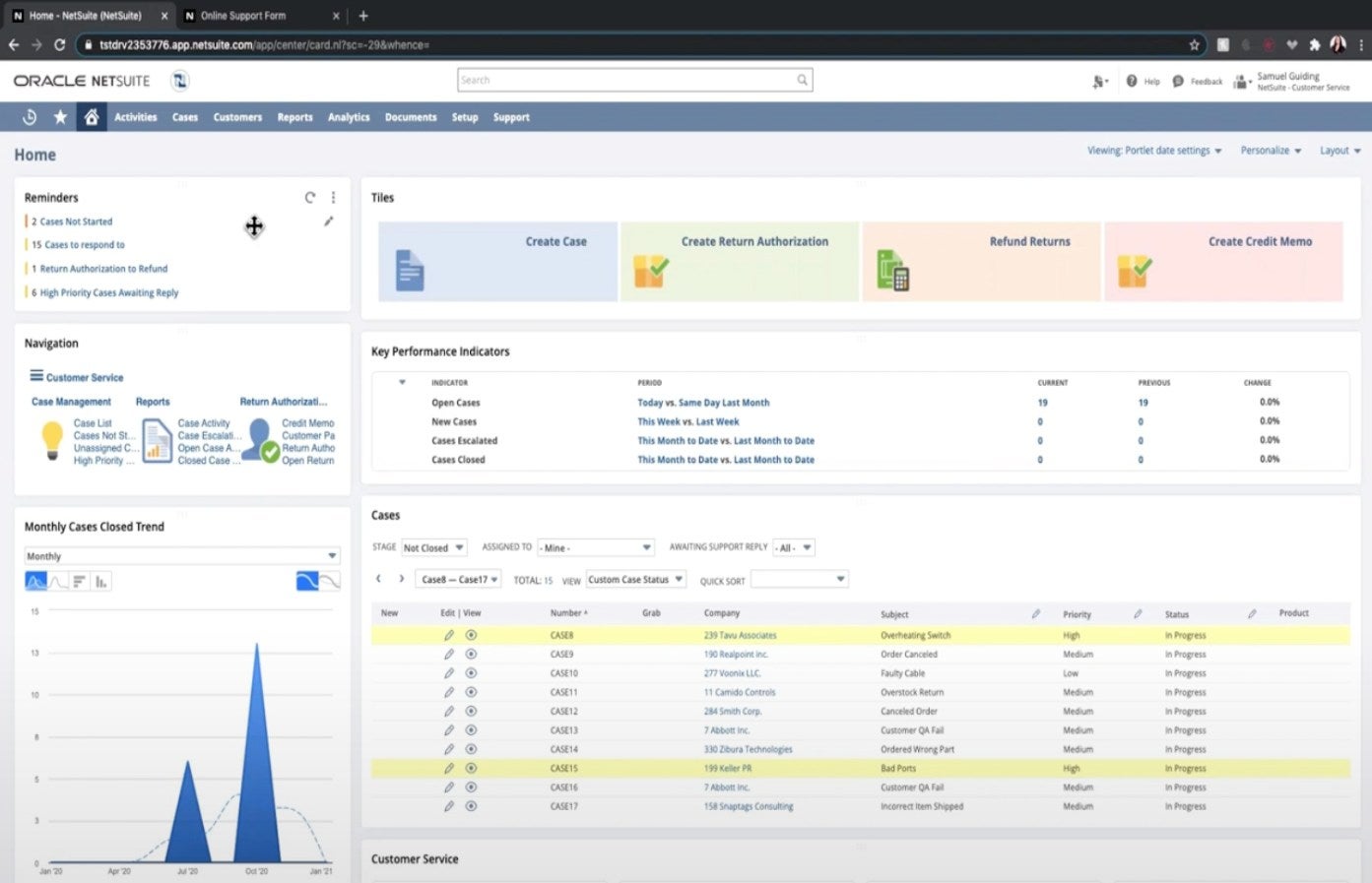
Task: Open 6 High Priority Cases Awaiting Reply
Action: (104, 293)
